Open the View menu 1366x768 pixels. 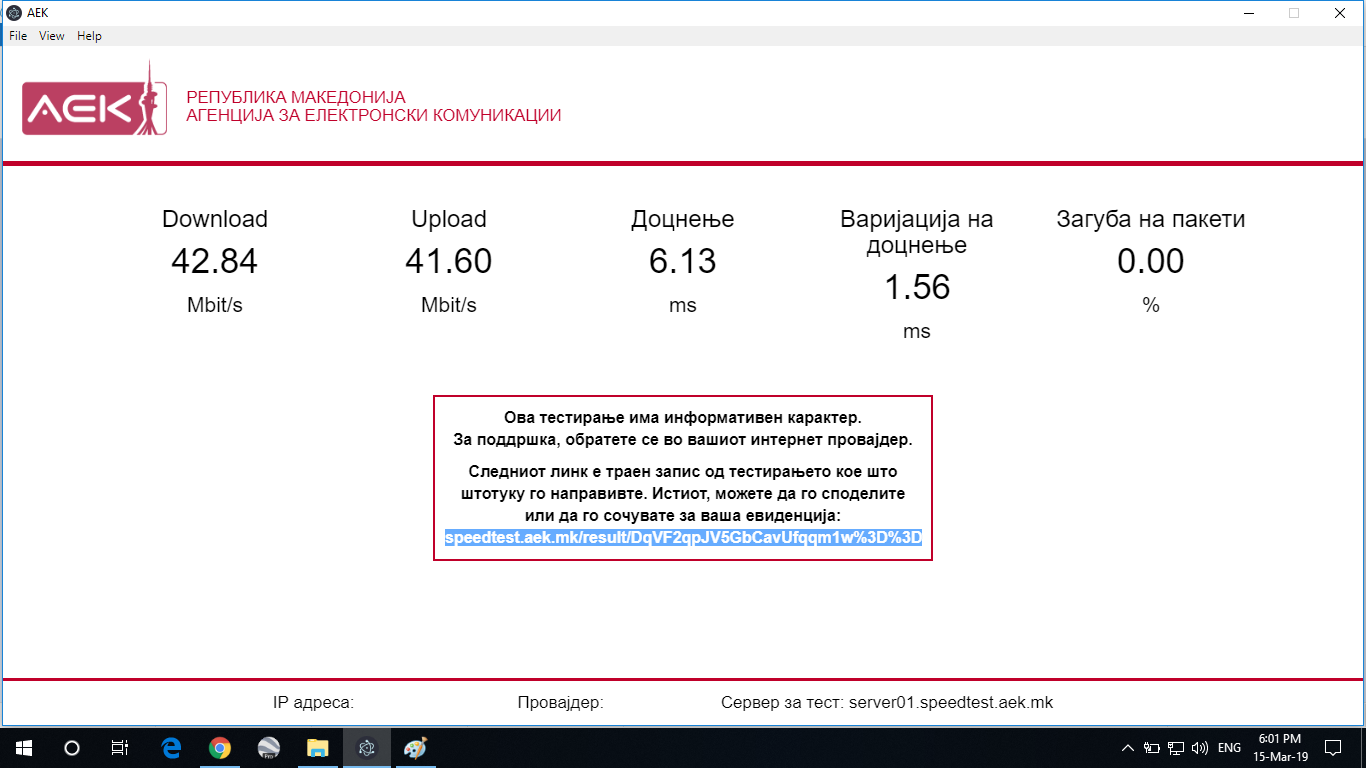pyautogui.click(x=52, y=36)
